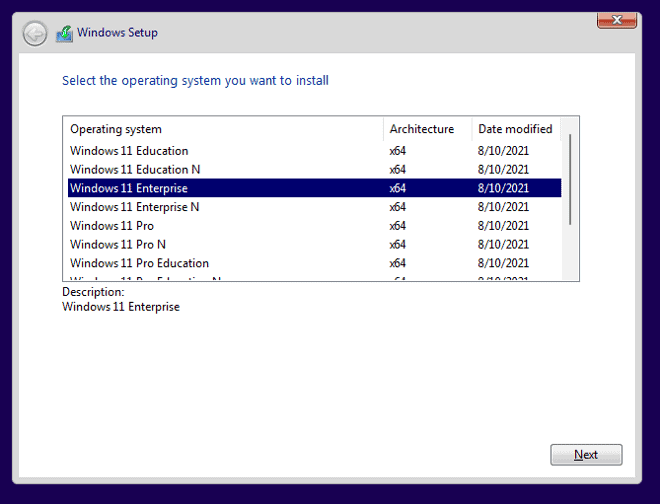
Task: Click 8/10/2021 in Windows 11 Pro N row
Action: (x=503, y=244)
